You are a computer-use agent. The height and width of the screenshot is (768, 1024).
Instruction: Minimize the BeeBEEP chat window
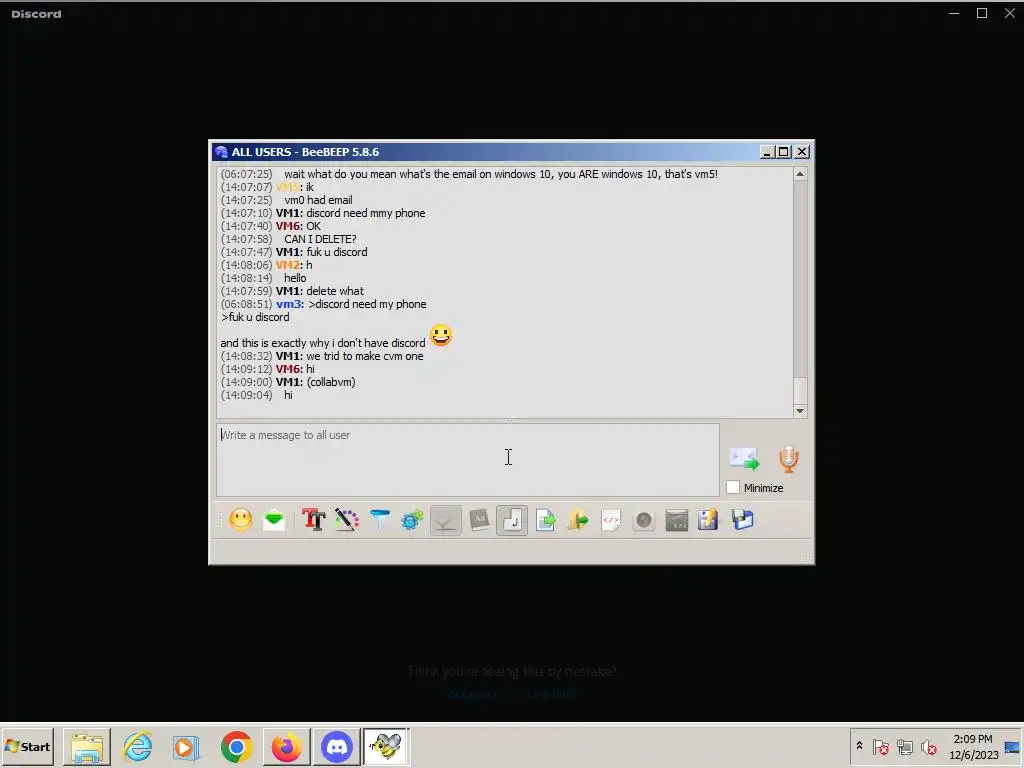click(x=767, y=152)
